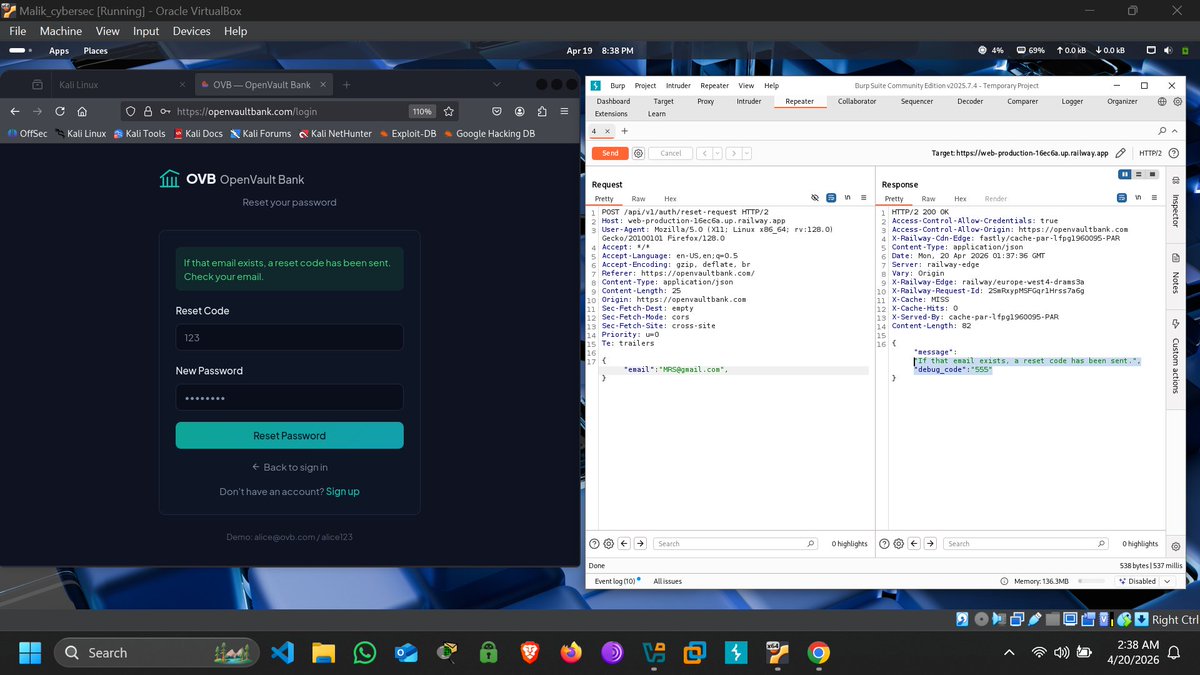The image size is (1200, 675).
Task: Edit target with the pencil icon
Action: 1122,153
